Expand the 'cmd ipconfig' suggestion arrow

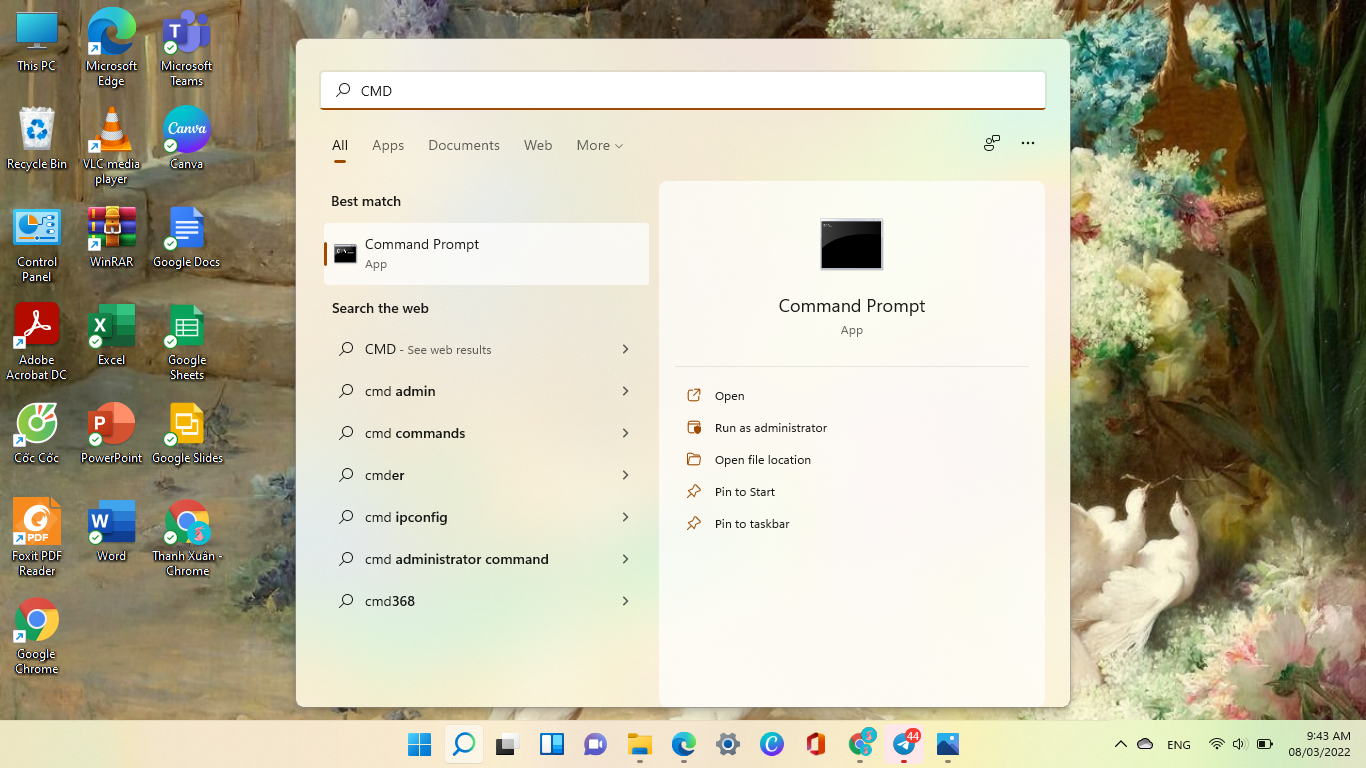click(625, 517)
